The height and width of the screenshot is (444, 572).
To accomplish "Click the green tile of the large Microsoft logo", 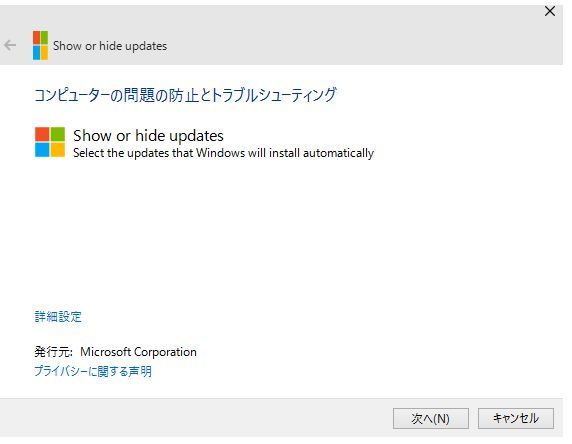I will [58, 134].
